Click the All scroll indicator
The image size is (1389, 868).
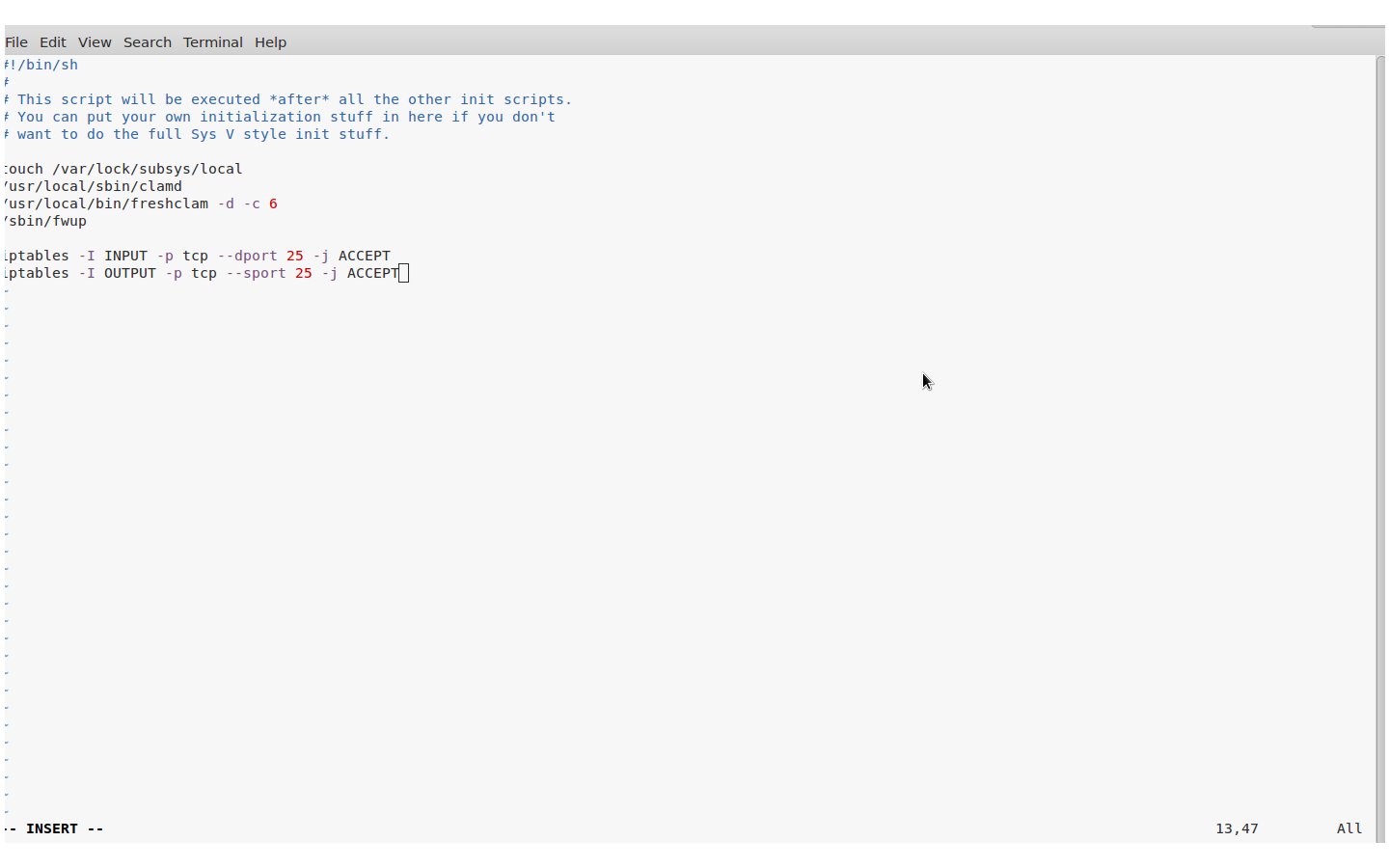pyautogui.click(x=1348, y=827)
